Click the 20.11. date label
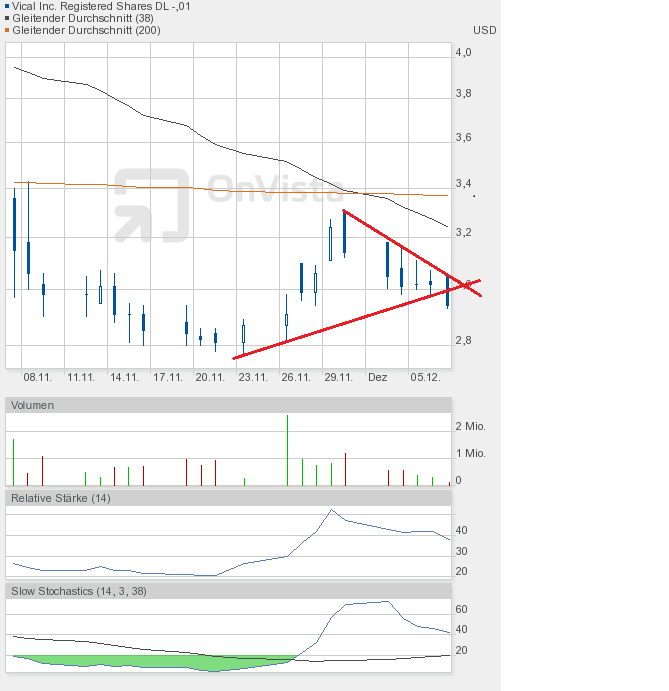 click(210, 377)
